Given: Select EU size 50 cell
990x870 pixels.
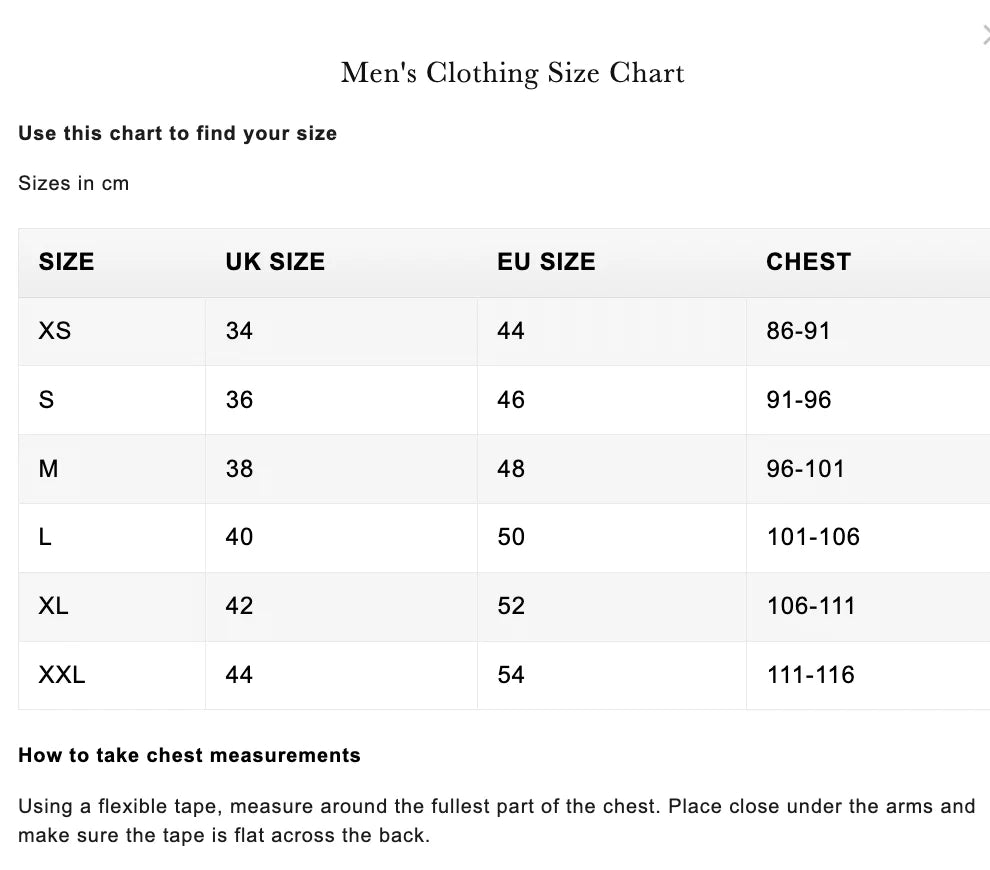Looking at the screenshot, I should 511,537.
